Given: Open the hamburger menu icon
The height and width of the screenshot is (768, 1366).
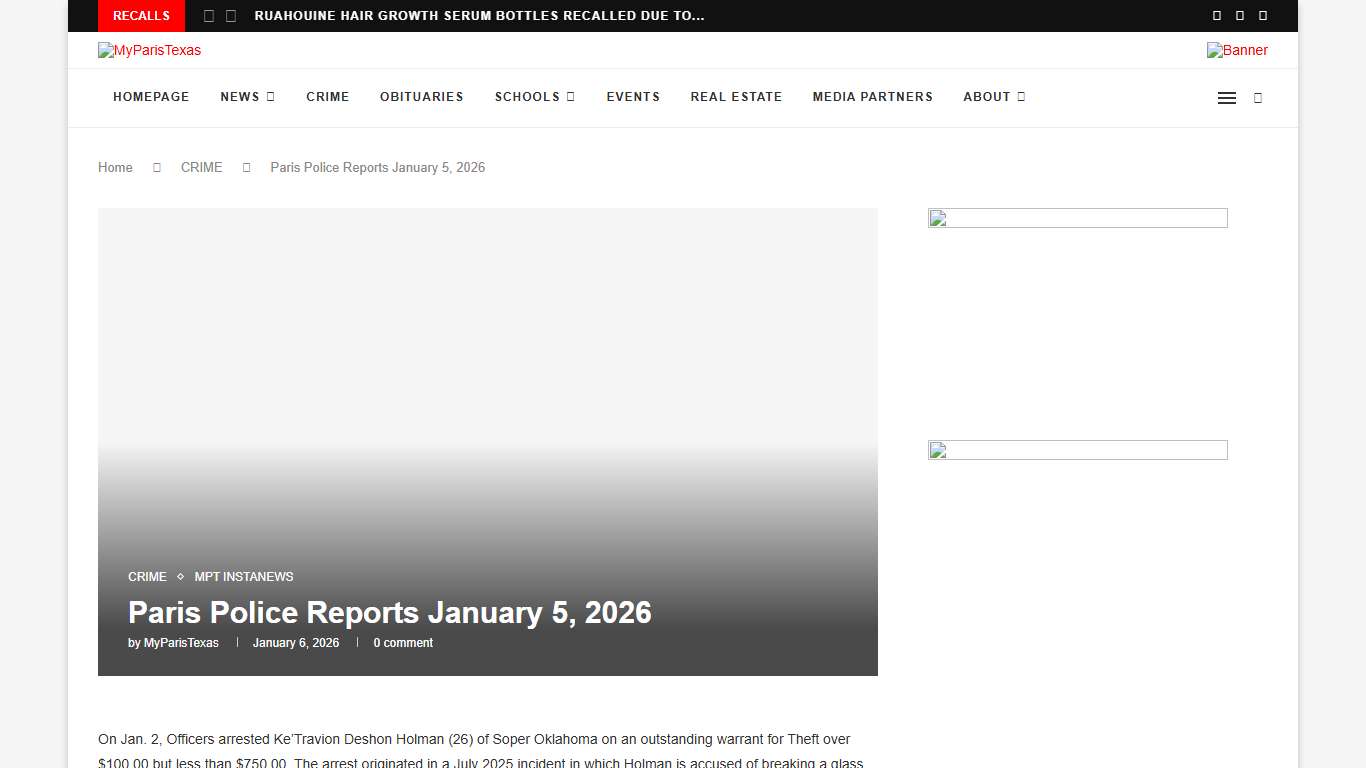Looking at the screenshot, I should pos(1227,97).
